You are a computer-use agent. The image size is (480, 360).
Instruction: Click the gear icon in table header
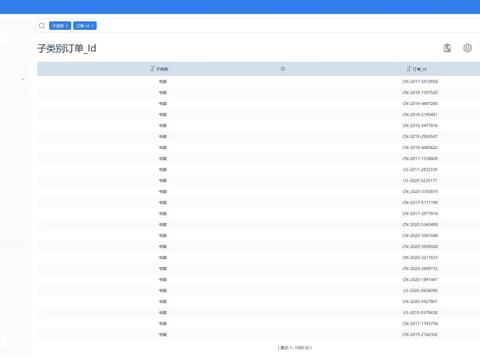tap(283, 68)
